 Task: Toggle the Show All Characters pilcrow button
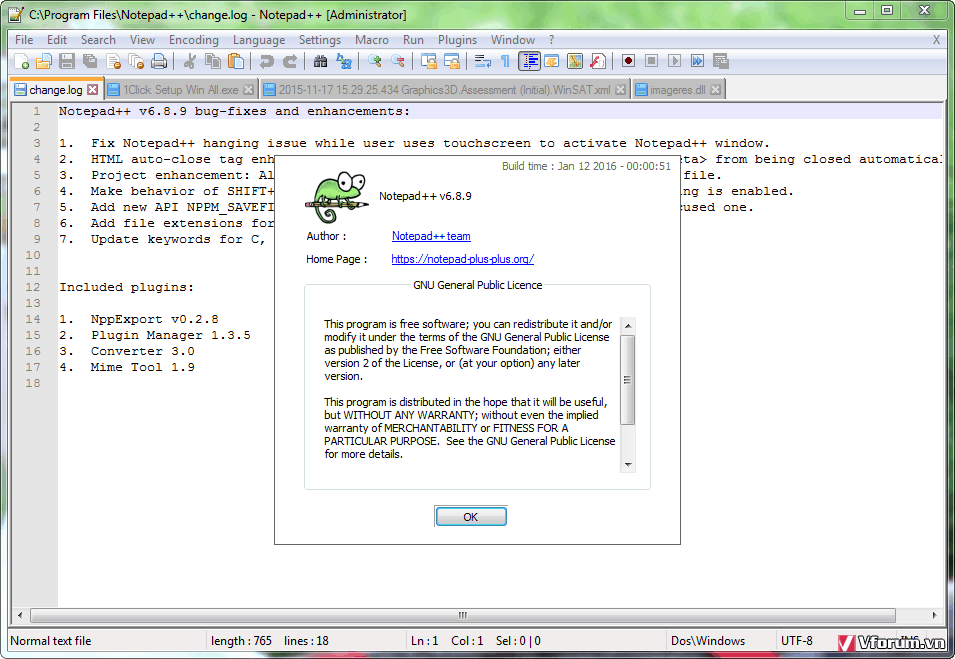tap(505, 61)
